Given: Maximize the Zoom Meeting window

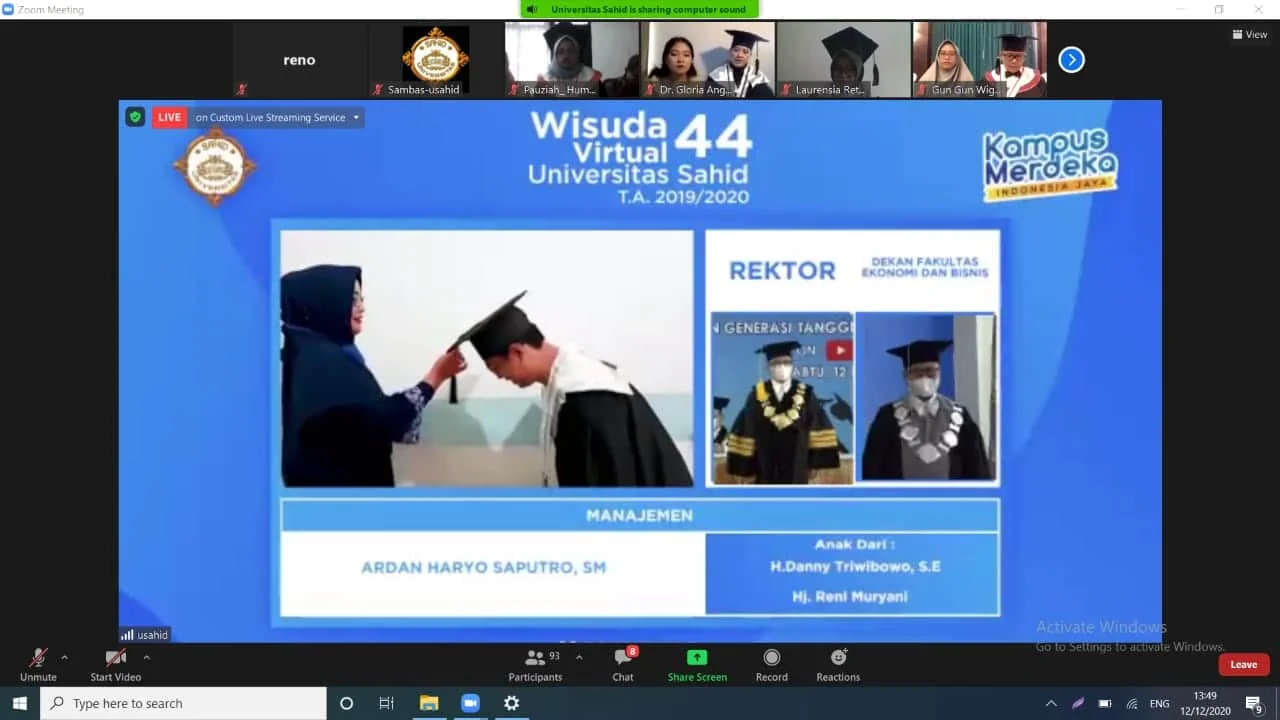Looking at the screenshot, I should coord(1218,9).
